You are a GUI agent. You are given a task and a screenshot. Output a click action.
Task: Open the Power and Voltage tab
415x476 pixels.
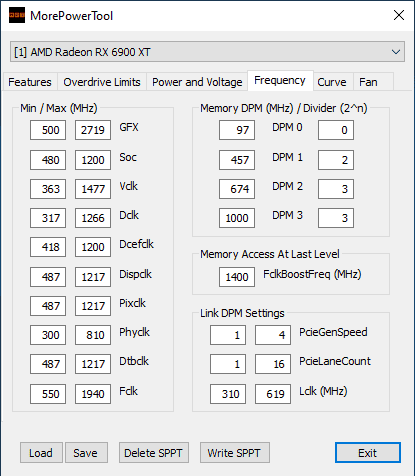(x=197, y=82)
